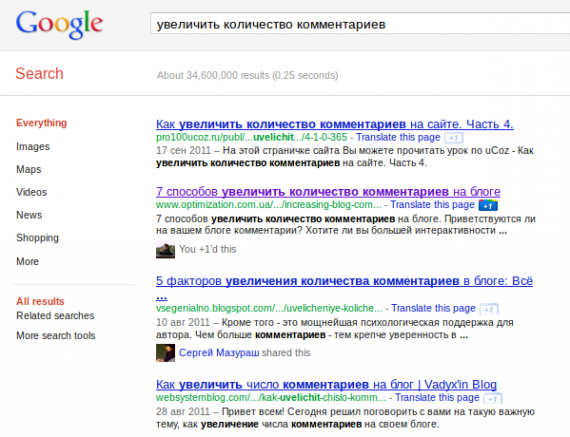
Task: Translate the pro100ucoz.ru result page
Action: [398, 137]
